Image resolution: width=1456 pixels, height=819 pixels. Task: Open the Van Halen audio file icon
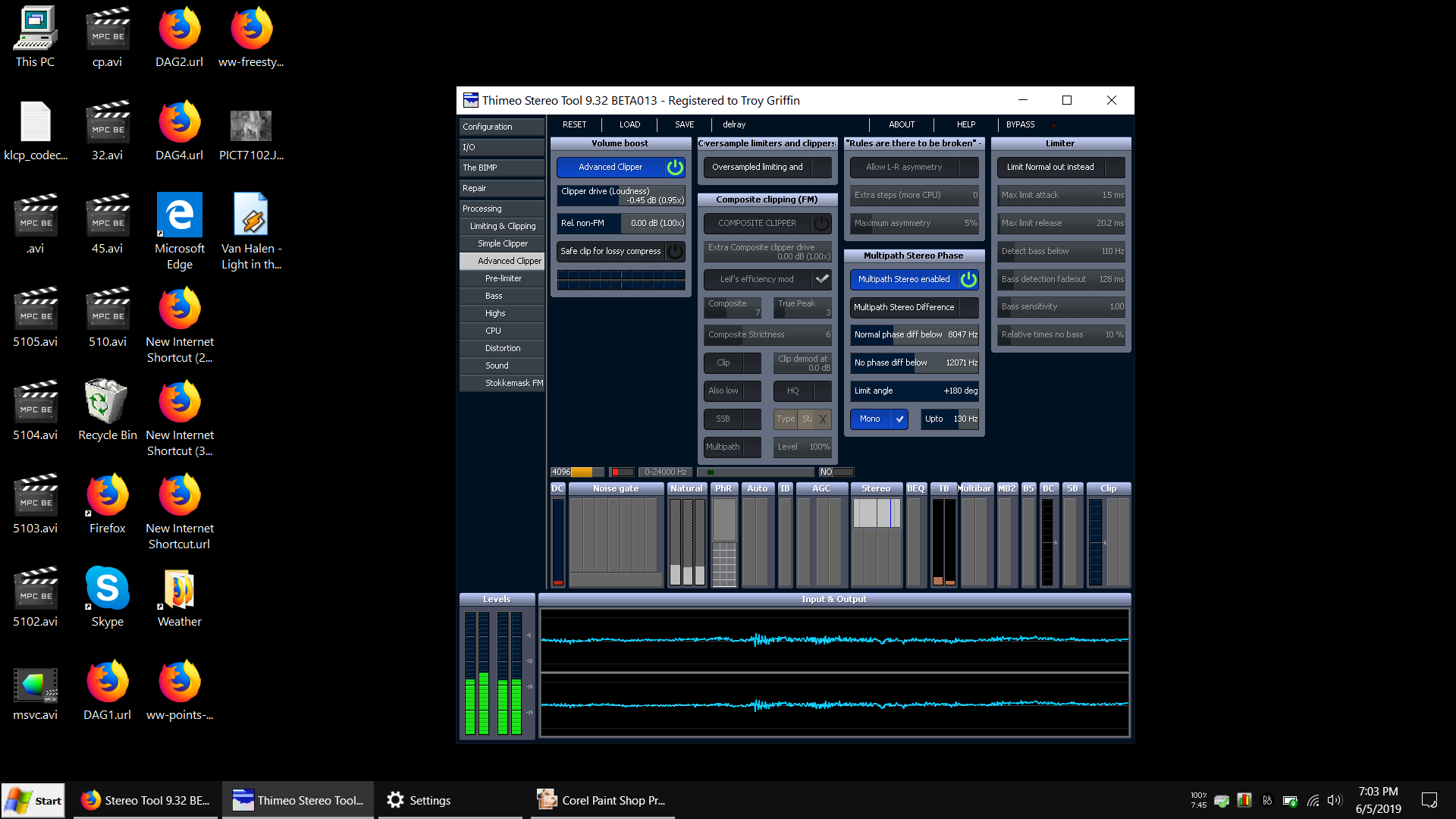point(251,231)
